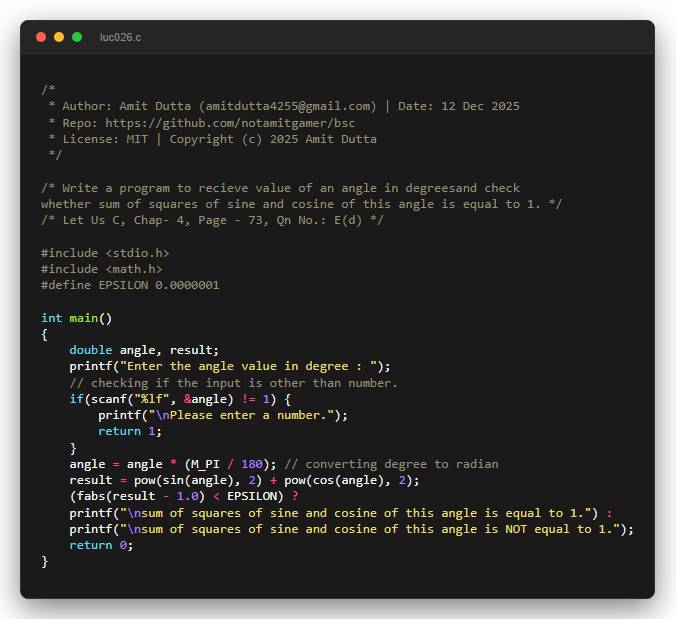Click the printf 'angle is NOT equal' line
Image resolution: width=676 pixels, height=619 pixels.
352,529
